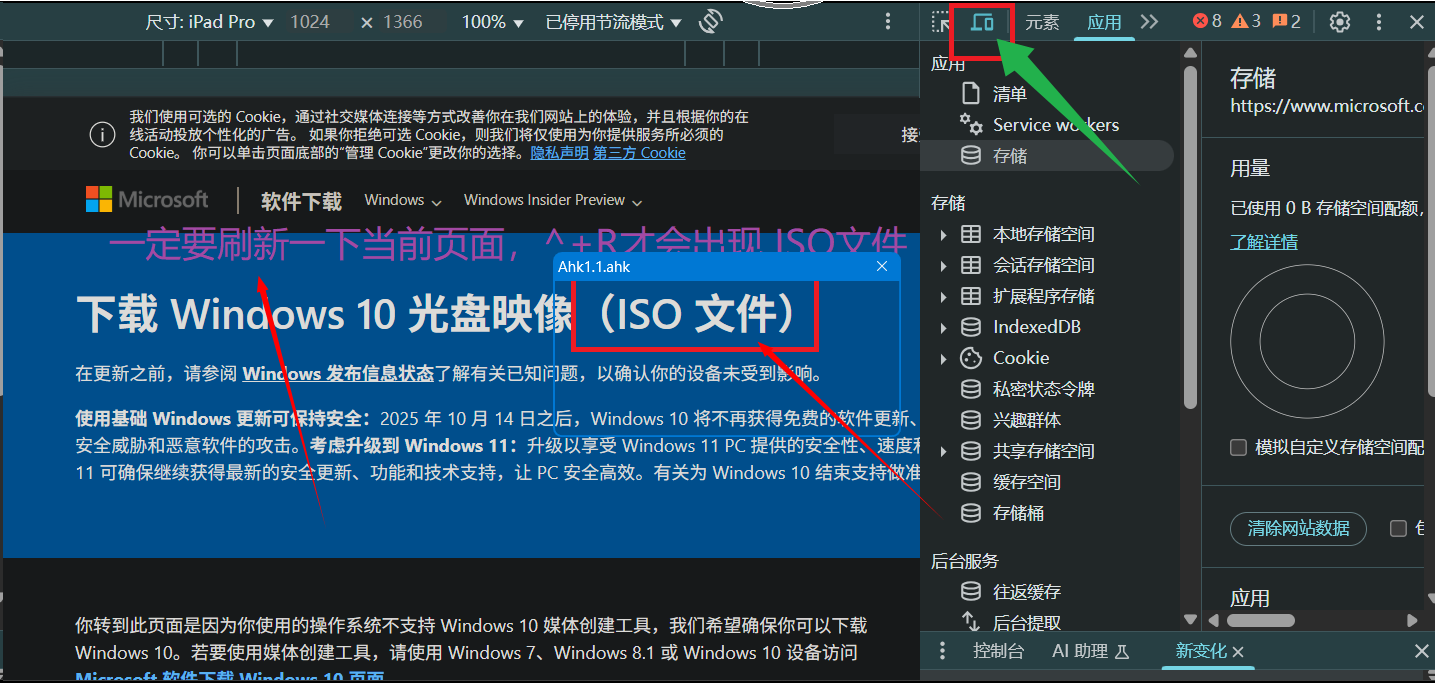
Task: Open the 隐私声明 link
Action: pos(560,153)
